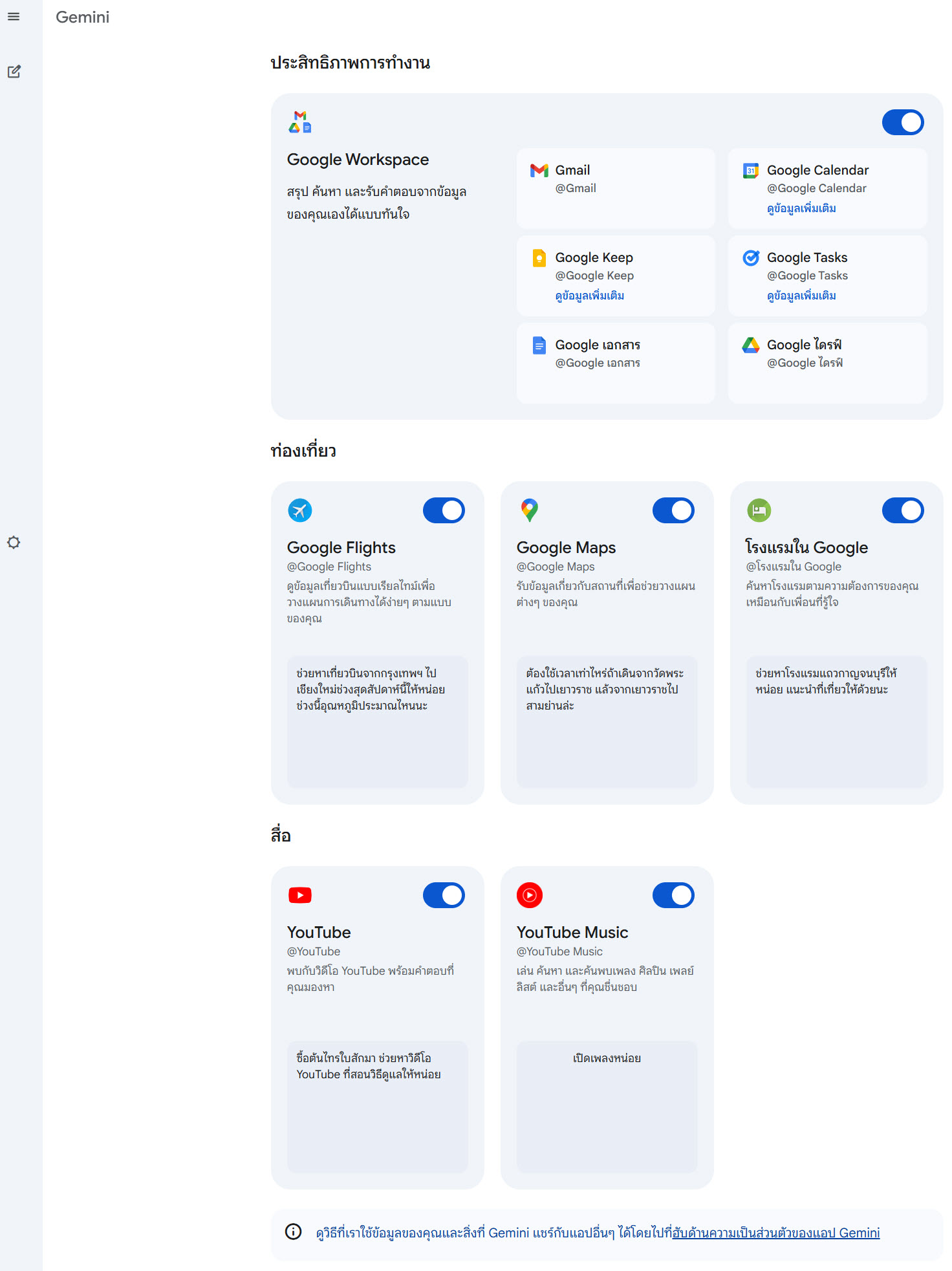Click the สื่อ section heading
The image size is (952, 1271).
(x=281, y=834)
